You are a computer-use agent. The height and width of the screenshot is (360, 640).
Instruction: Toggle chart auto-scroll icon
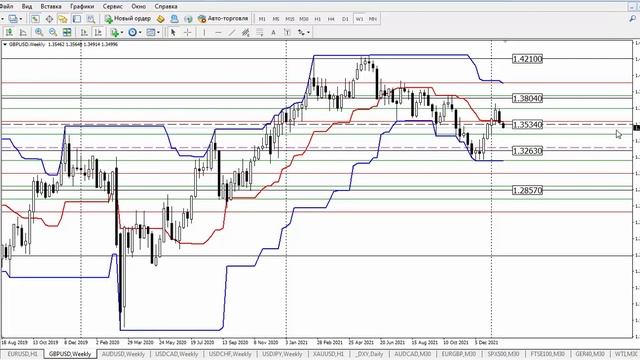(84, 32)
